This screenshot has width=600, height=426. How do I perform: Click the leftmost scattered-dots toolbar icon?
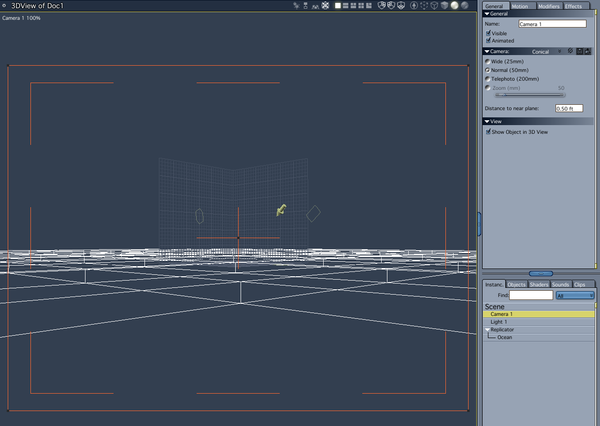296,5
